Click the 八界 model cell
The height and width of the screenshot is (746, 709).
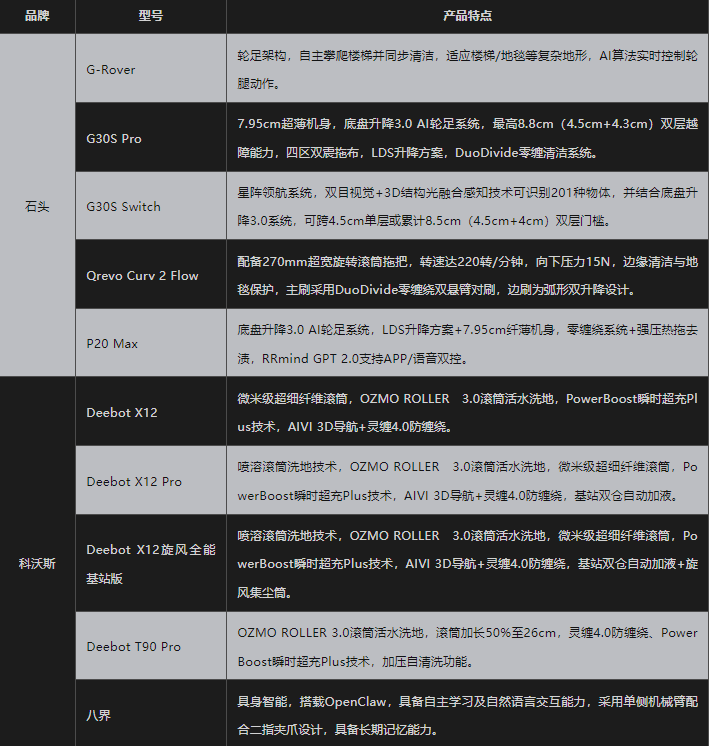[x=99, y=714]
